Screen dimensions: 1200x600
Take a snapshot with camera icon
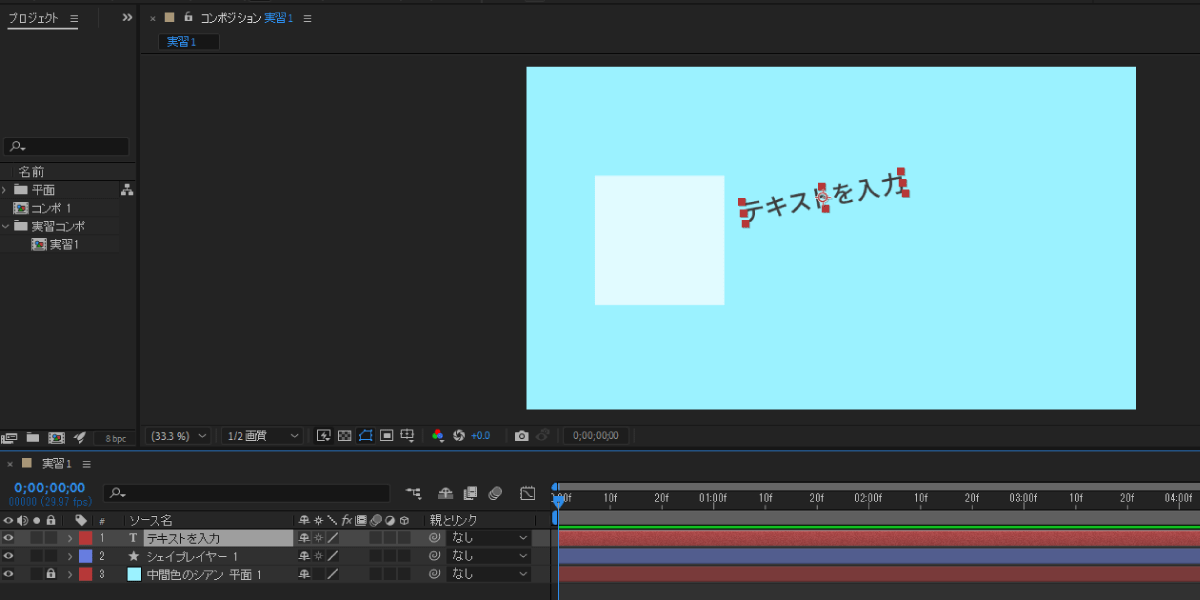click(x=521, y=436)
